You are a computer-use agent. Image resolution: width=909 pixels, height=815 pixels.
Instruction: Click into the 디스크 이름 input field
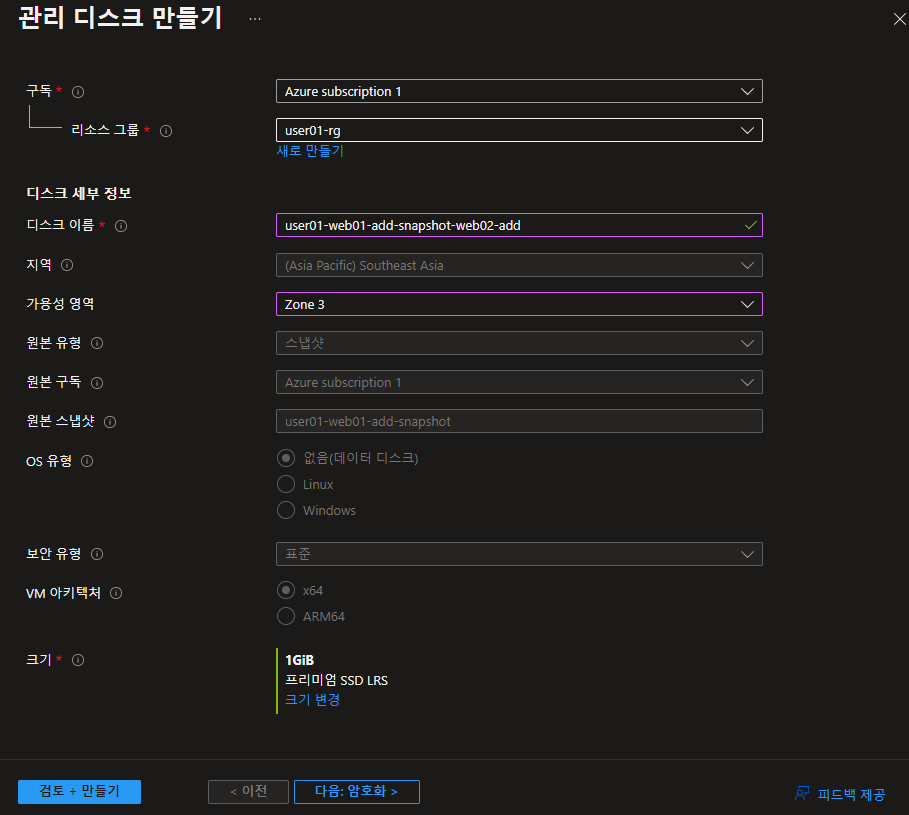pos(519,225)
